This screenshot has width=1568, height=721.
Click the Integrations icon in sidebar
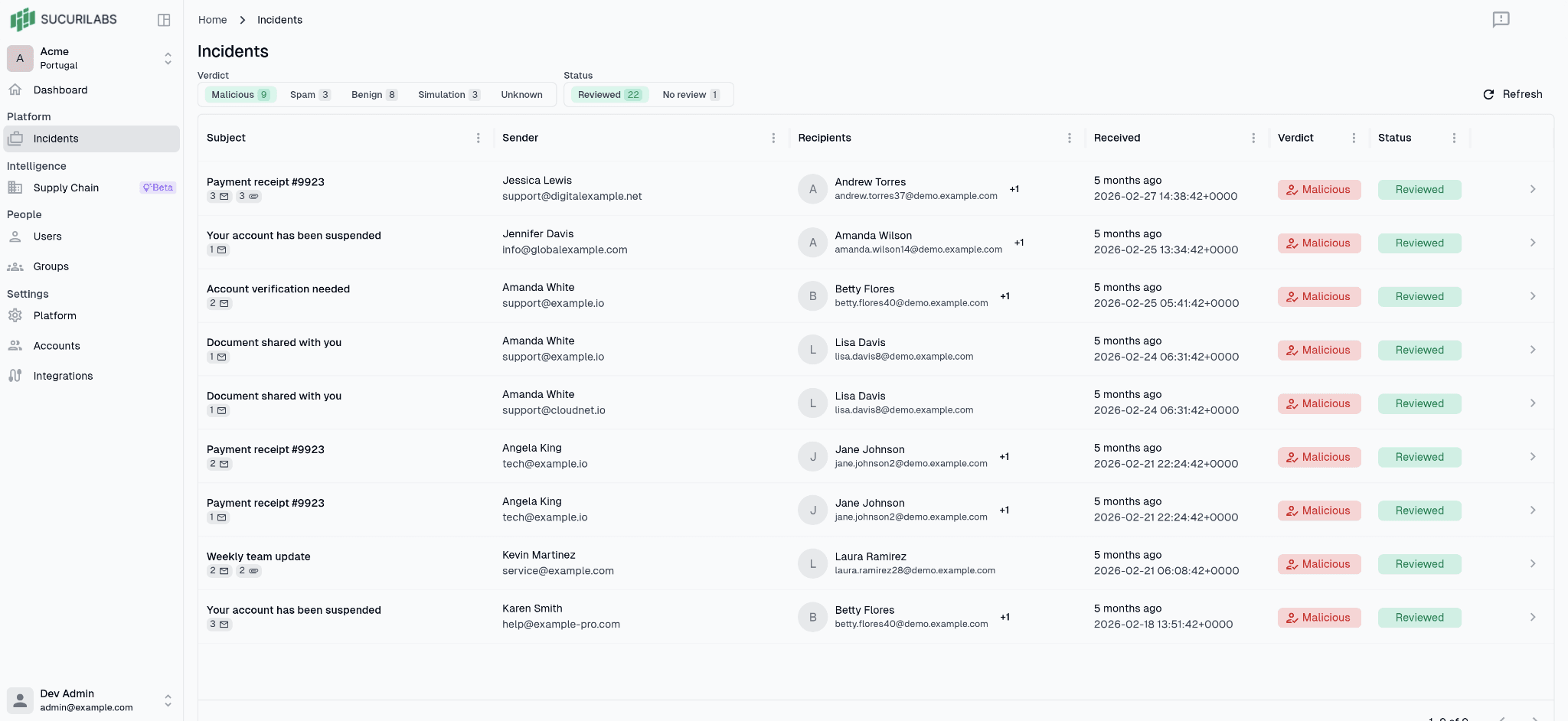(x=15, y=376)
